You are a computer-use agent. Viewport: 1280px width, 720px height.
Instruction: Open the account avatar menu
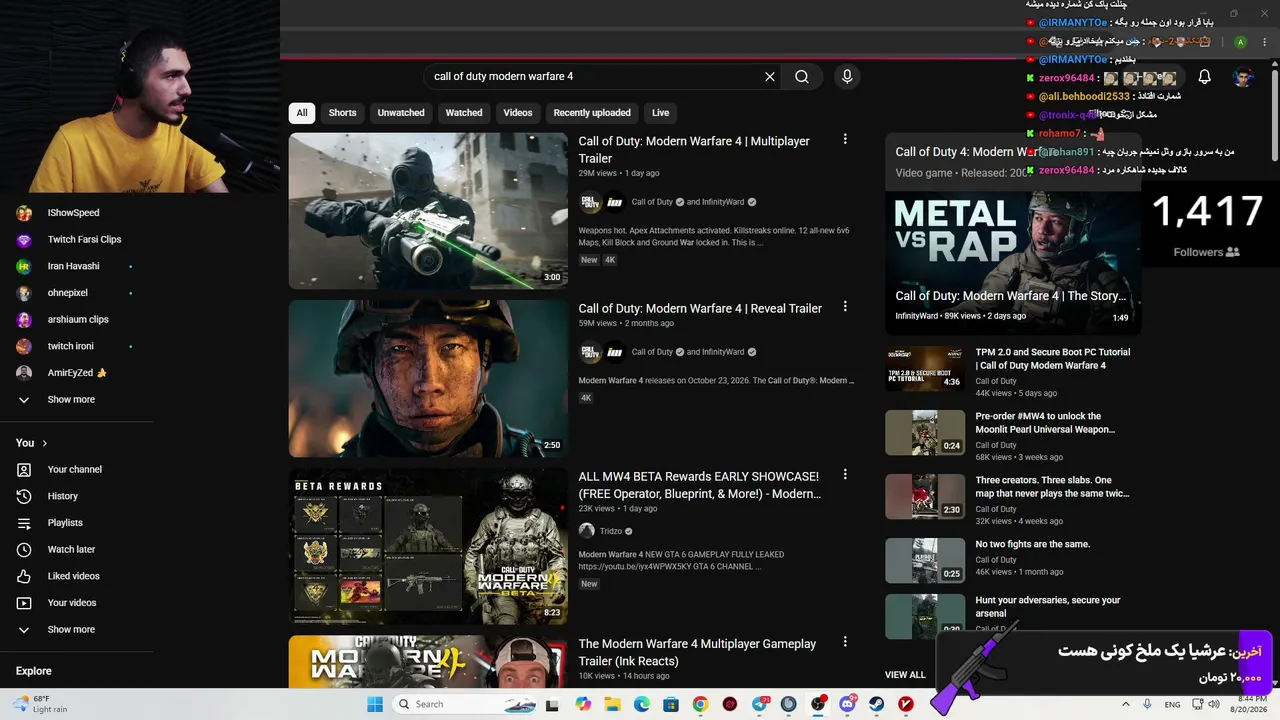coord(1243,77)
